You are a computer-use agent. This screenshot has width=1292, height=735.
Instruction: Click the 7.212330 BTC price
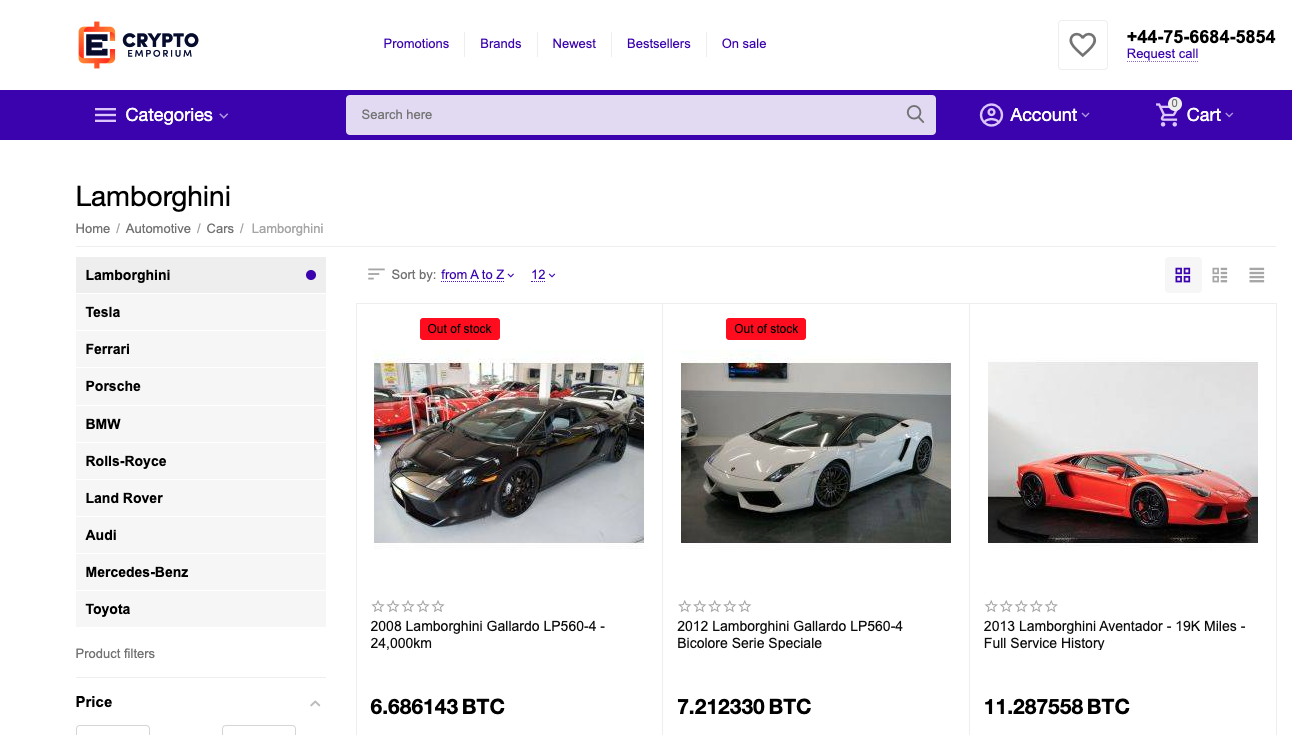(744, 707)
